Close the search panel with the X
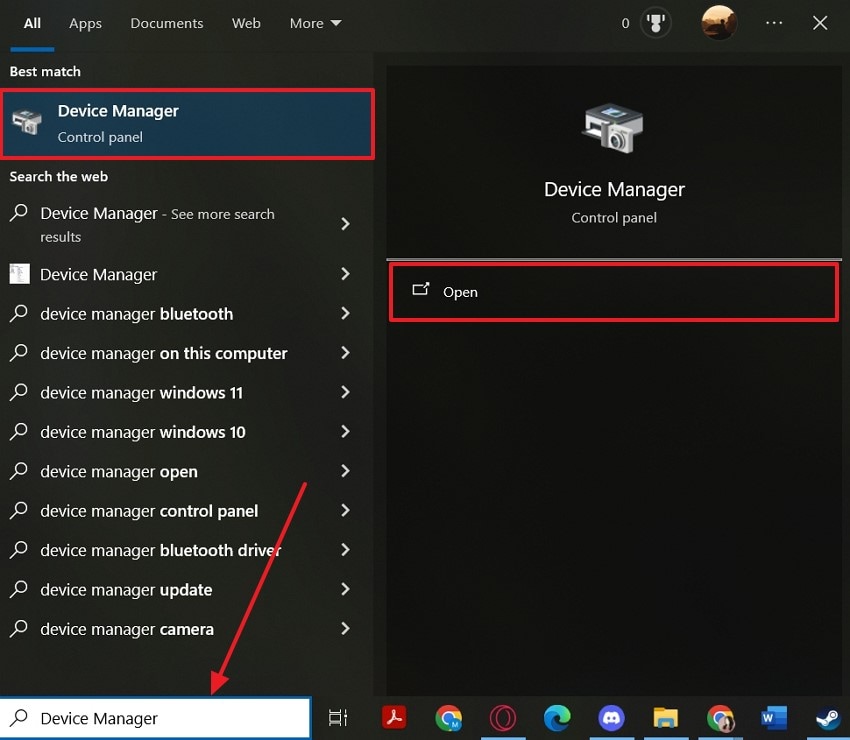Screen dimensions: 850x740 point(820,23)
